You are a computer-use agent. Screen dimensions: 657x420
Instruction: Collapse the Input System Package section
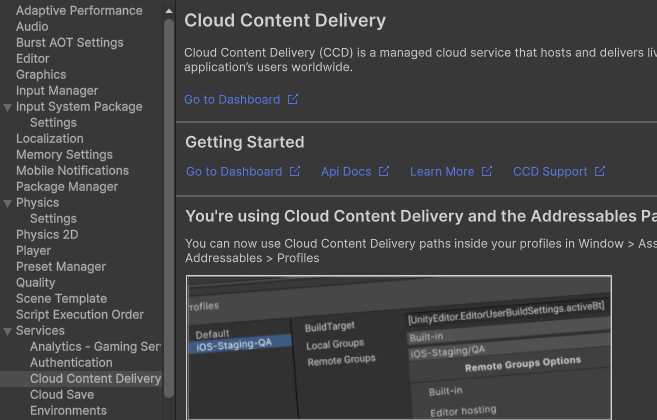pyautogui.click(x=7, y=107)
